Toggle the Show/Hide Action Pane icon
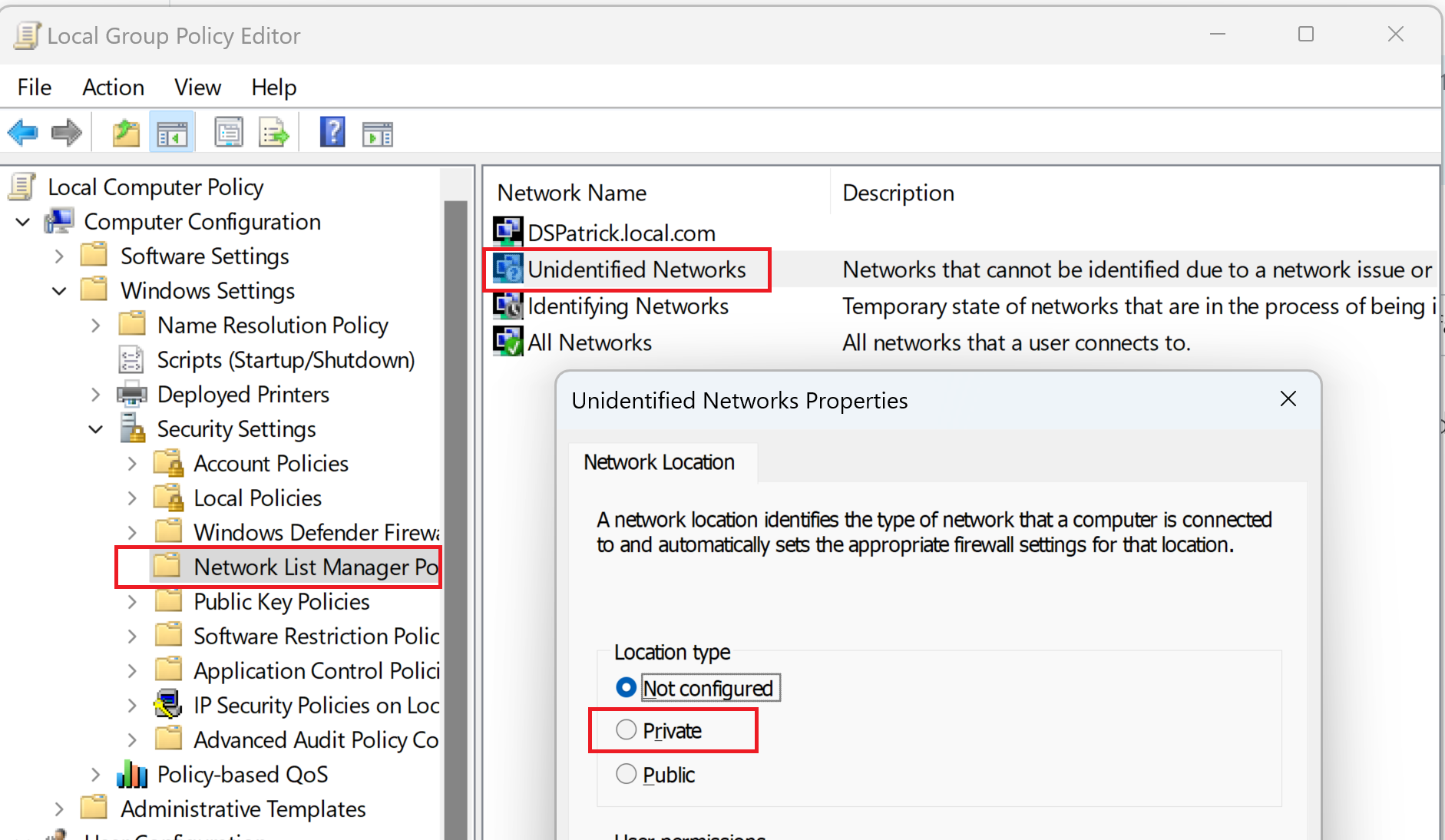The height and width of the screenshot is (840, 1445). [377, 131]
